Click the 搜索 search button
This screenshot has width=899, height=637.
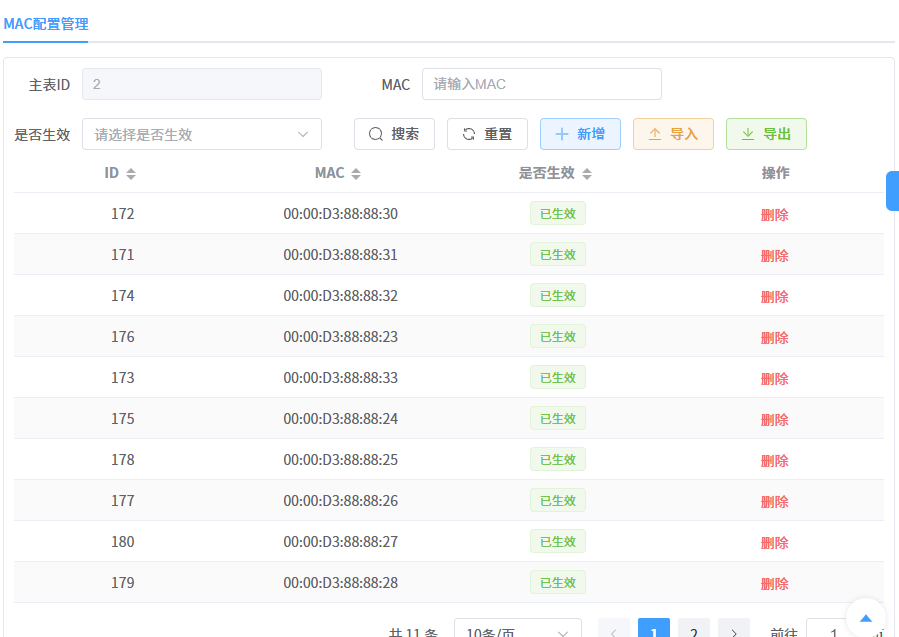[x=394, y=133]
